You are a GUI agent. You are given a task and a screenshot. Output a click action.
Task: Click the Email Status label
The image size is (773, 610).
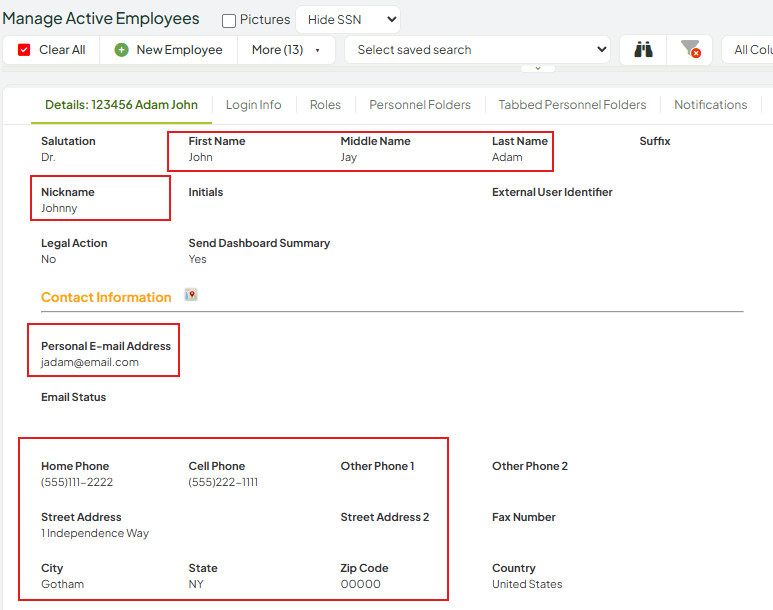coord(73,397)
